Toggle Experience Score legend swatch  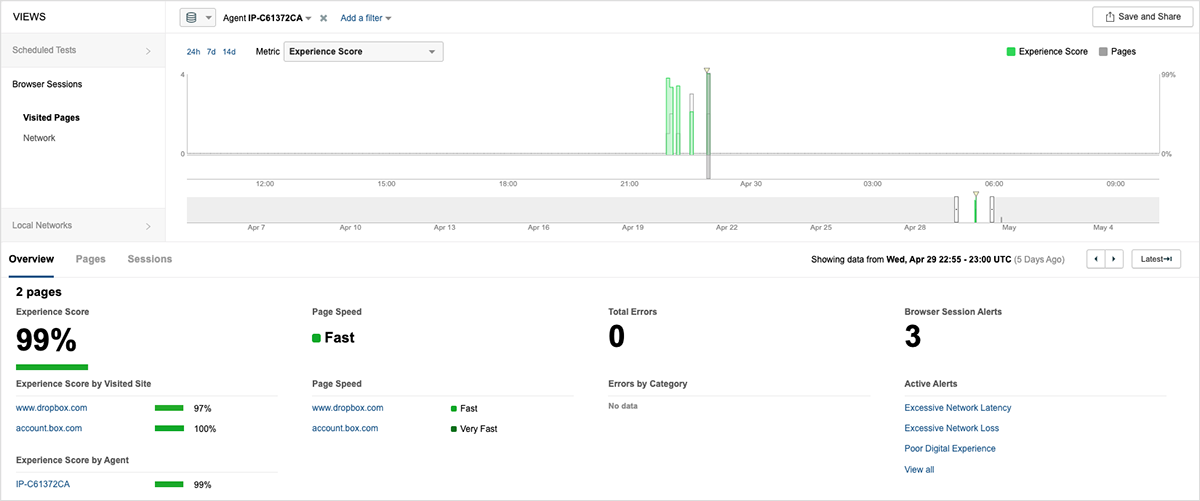click(x=1011, y=51)
